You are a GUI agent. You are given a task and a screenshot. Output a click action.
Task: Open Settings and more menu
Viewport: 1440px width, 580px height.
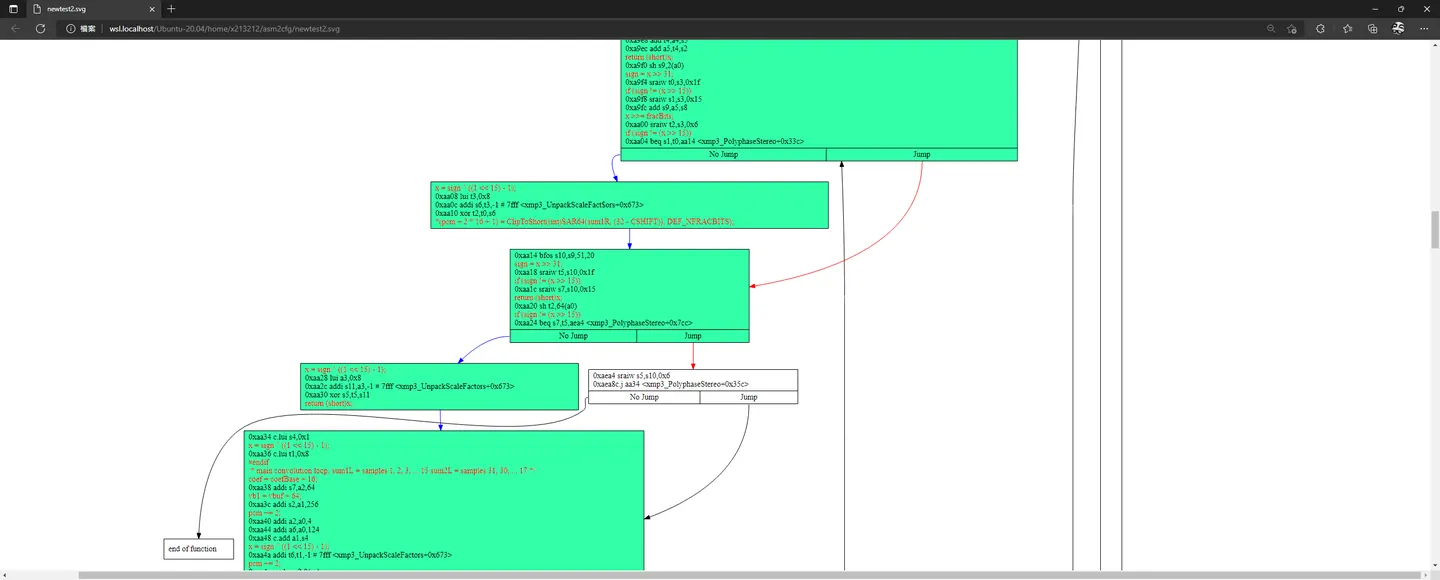1425,29
